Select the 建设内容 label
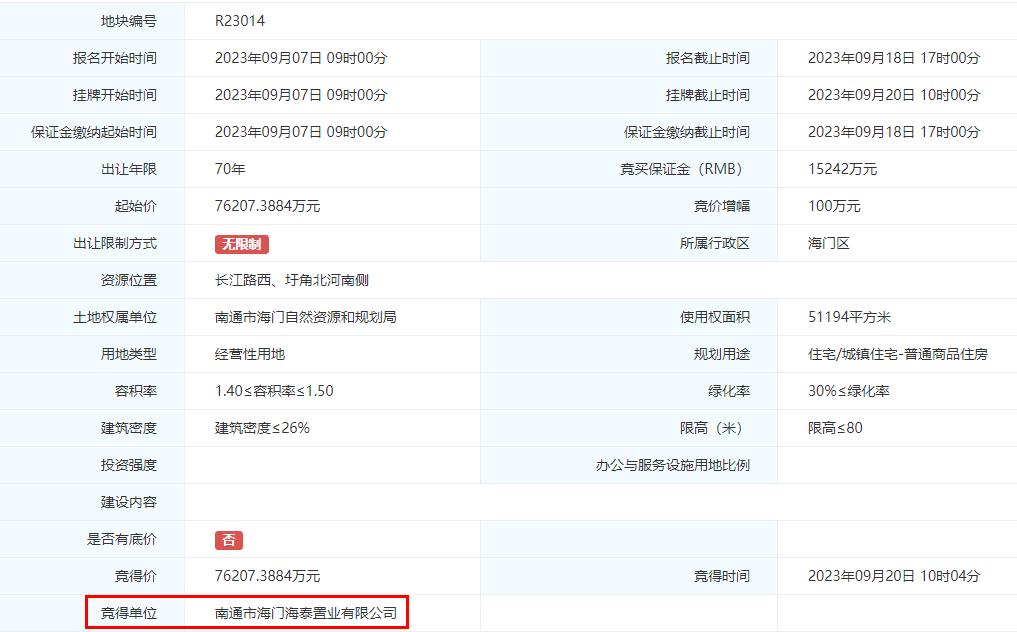This screenshot has height=632, width=1017. (128, 502)
